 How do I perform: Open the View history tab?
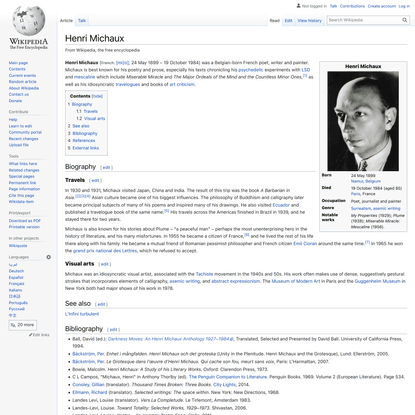click(310, 20)
